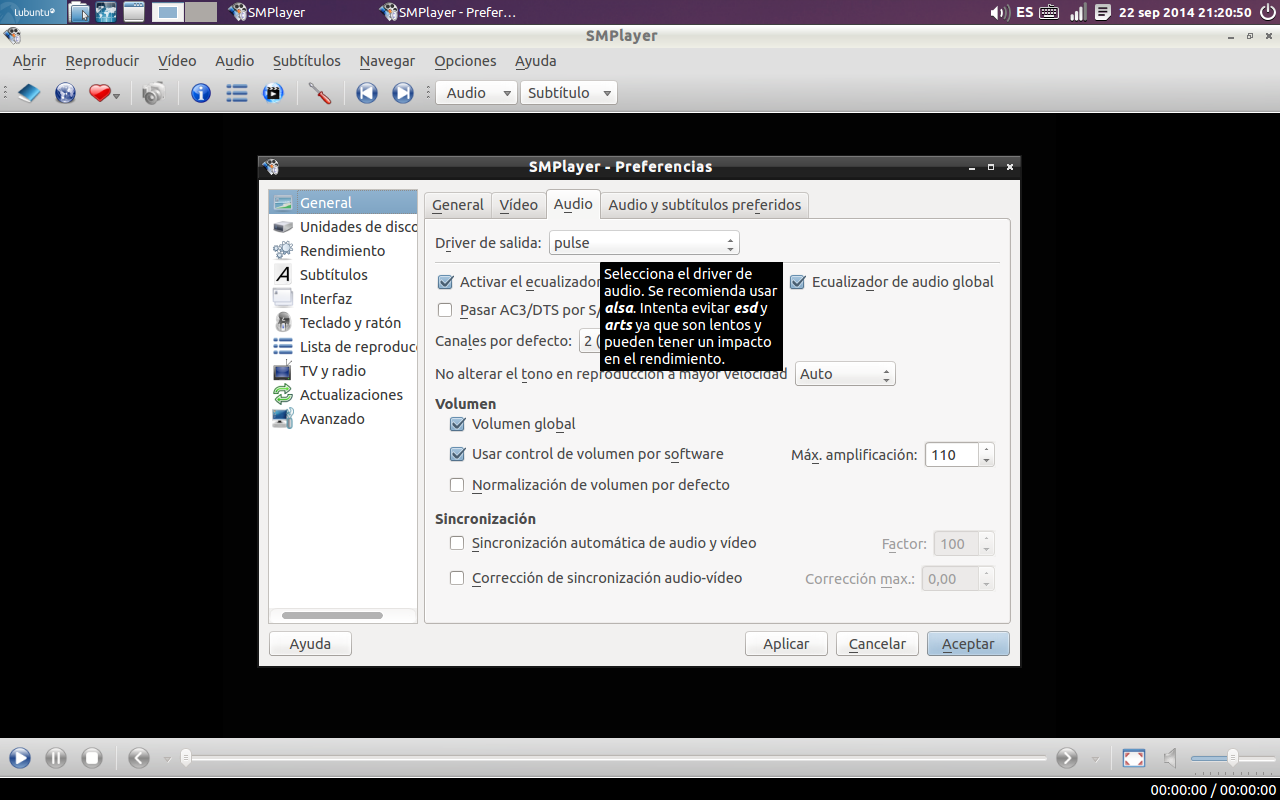Skip to next chapter with the forward icon

402,92
